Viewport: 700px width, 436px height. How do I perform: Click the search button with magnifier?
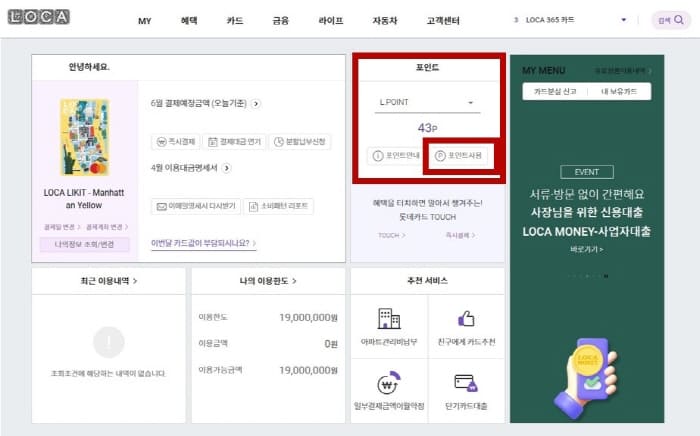pos(671,20)
